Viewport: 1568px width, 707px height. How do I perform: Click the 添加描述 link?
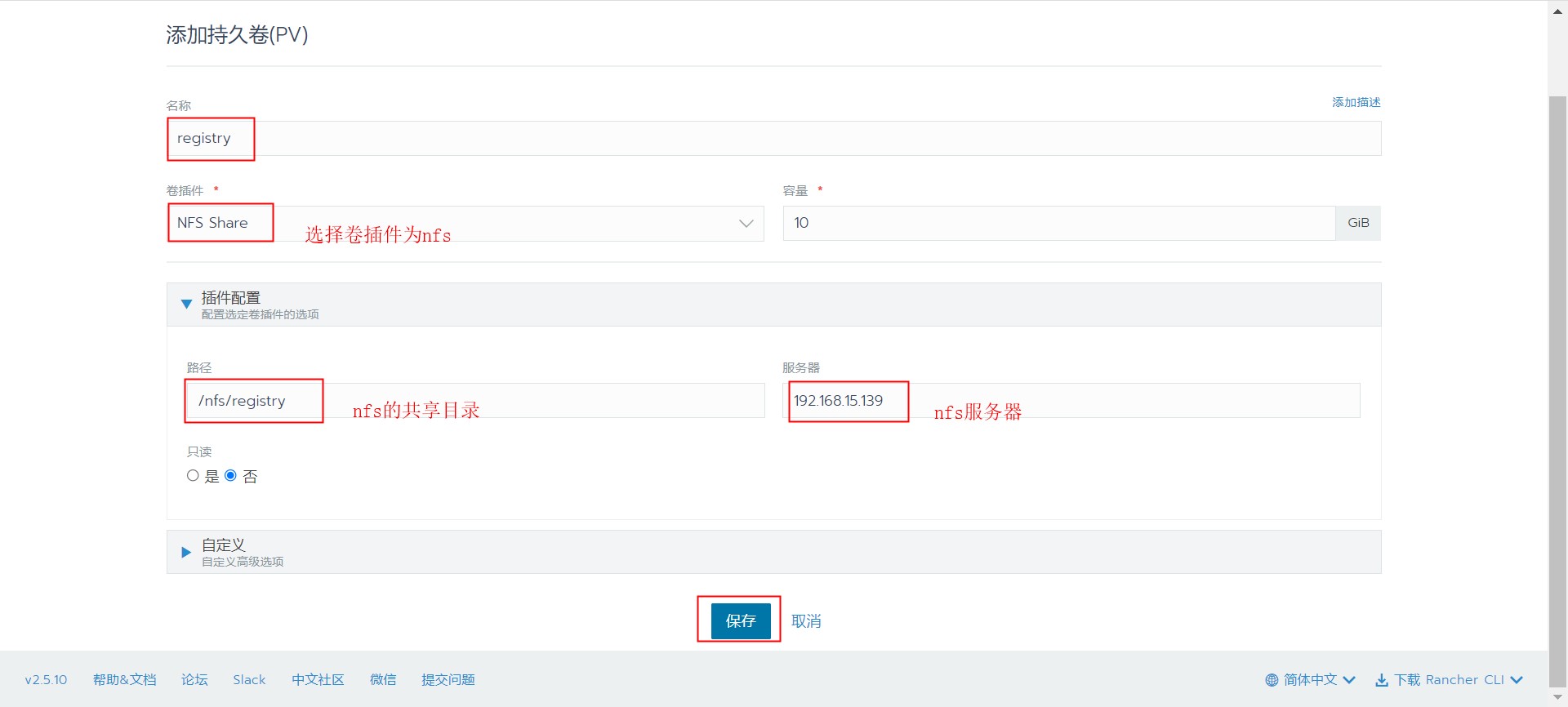tap(1356, 102)
